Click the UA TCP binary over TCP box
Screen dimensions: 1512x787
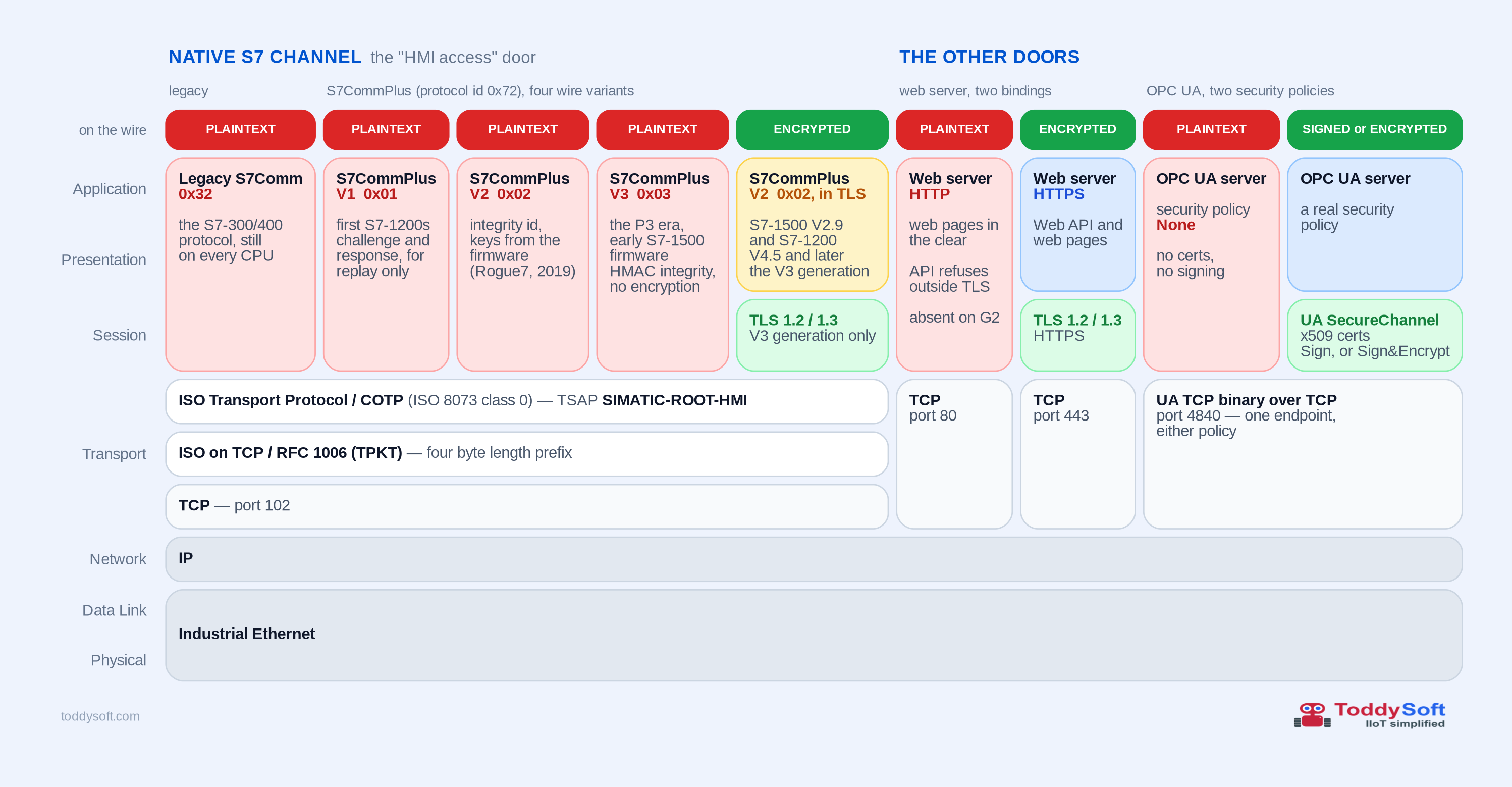[1303, 454]
